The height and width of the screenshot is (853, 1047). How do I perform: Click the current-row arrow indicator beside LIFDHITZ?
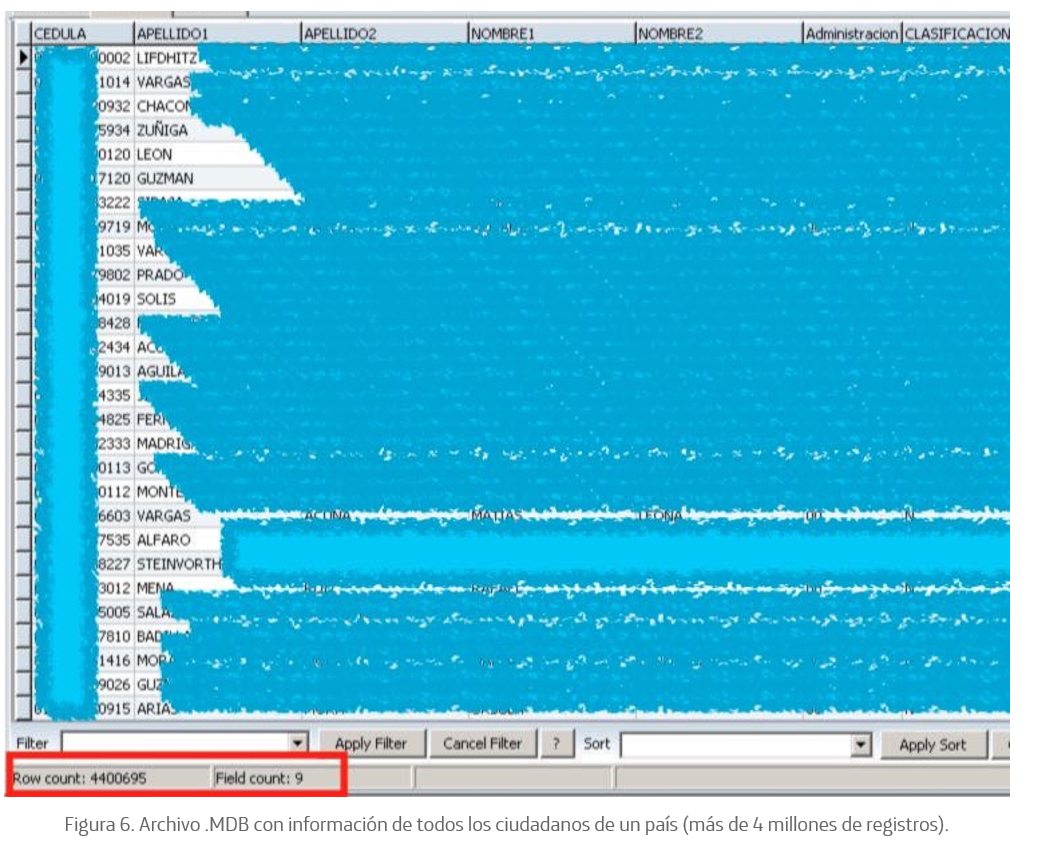pos(22,58)
